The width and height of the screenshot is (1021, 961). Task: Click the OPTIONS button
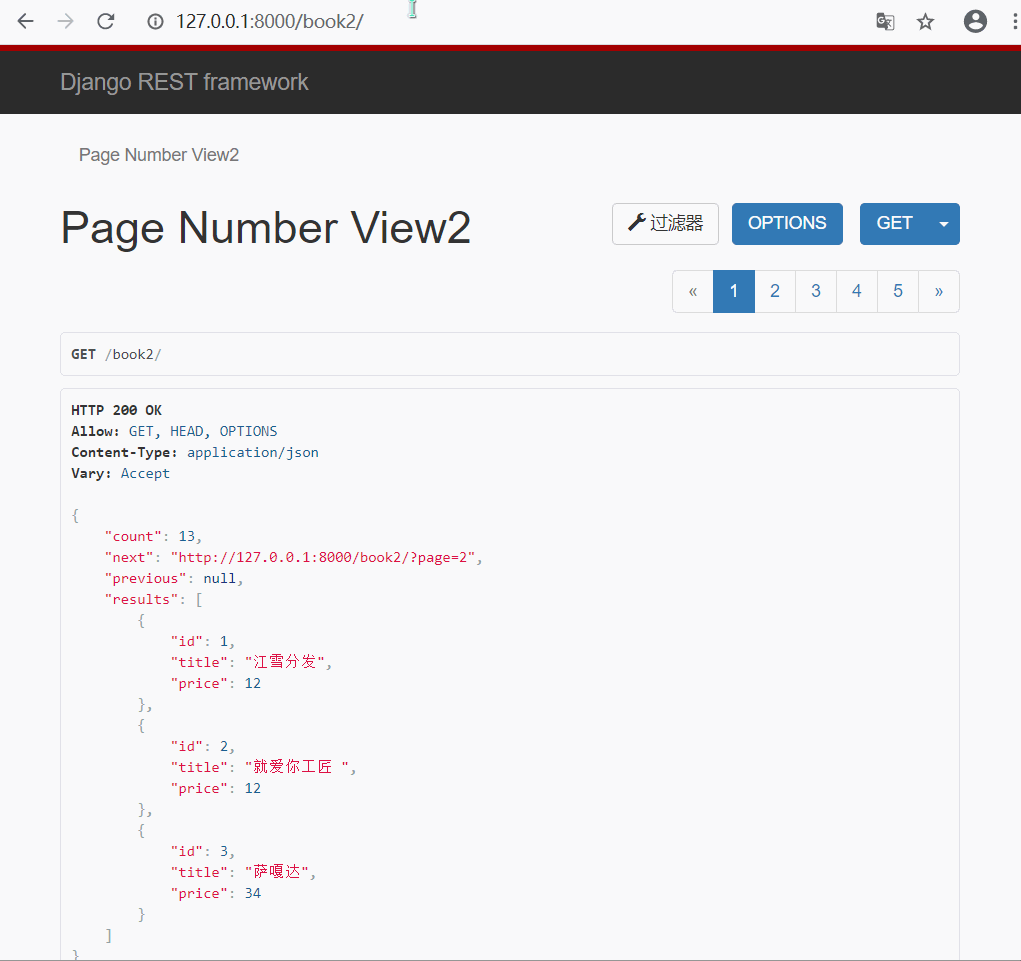click(787, 223)
